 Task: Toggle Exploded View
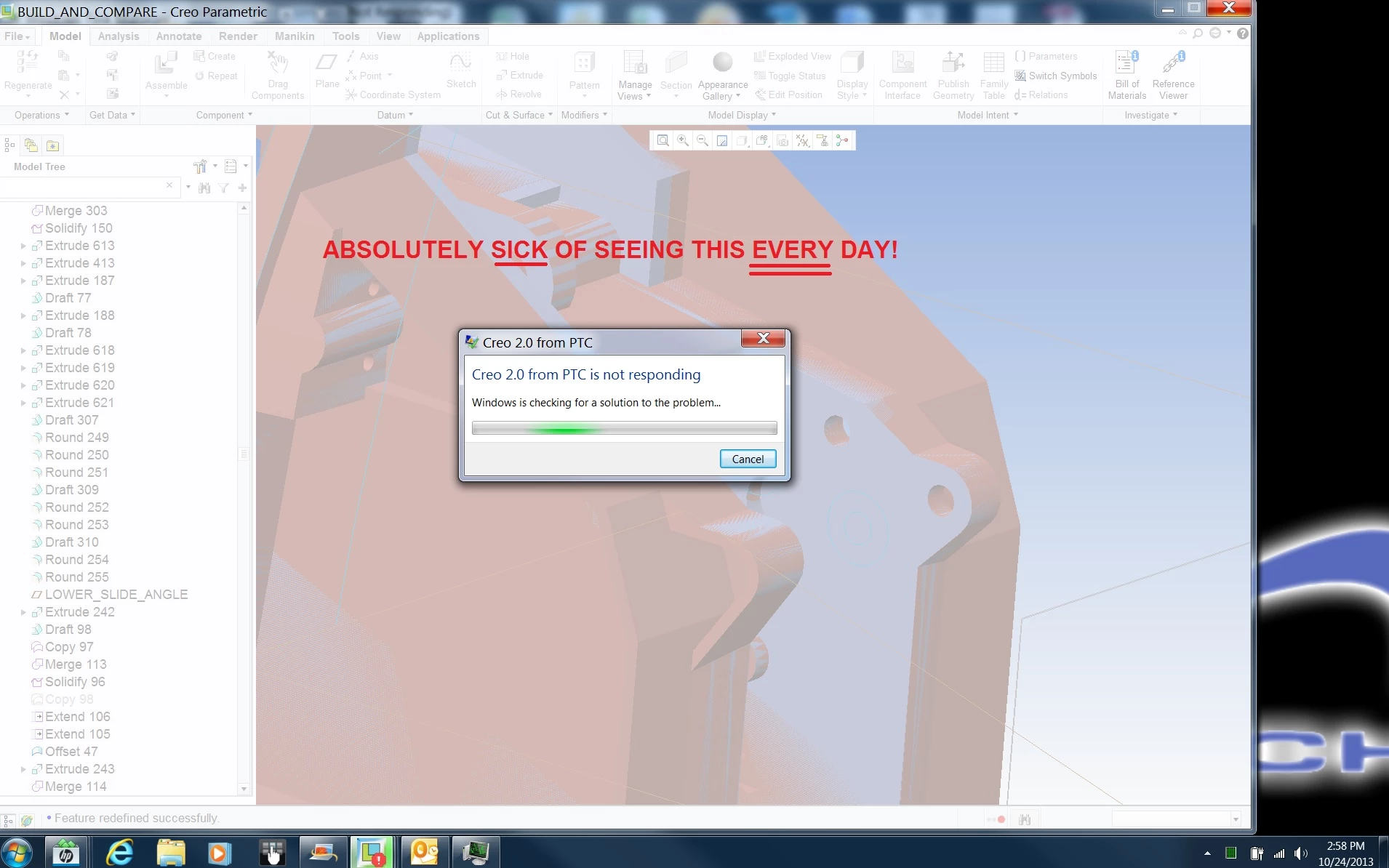pos(792,56)
